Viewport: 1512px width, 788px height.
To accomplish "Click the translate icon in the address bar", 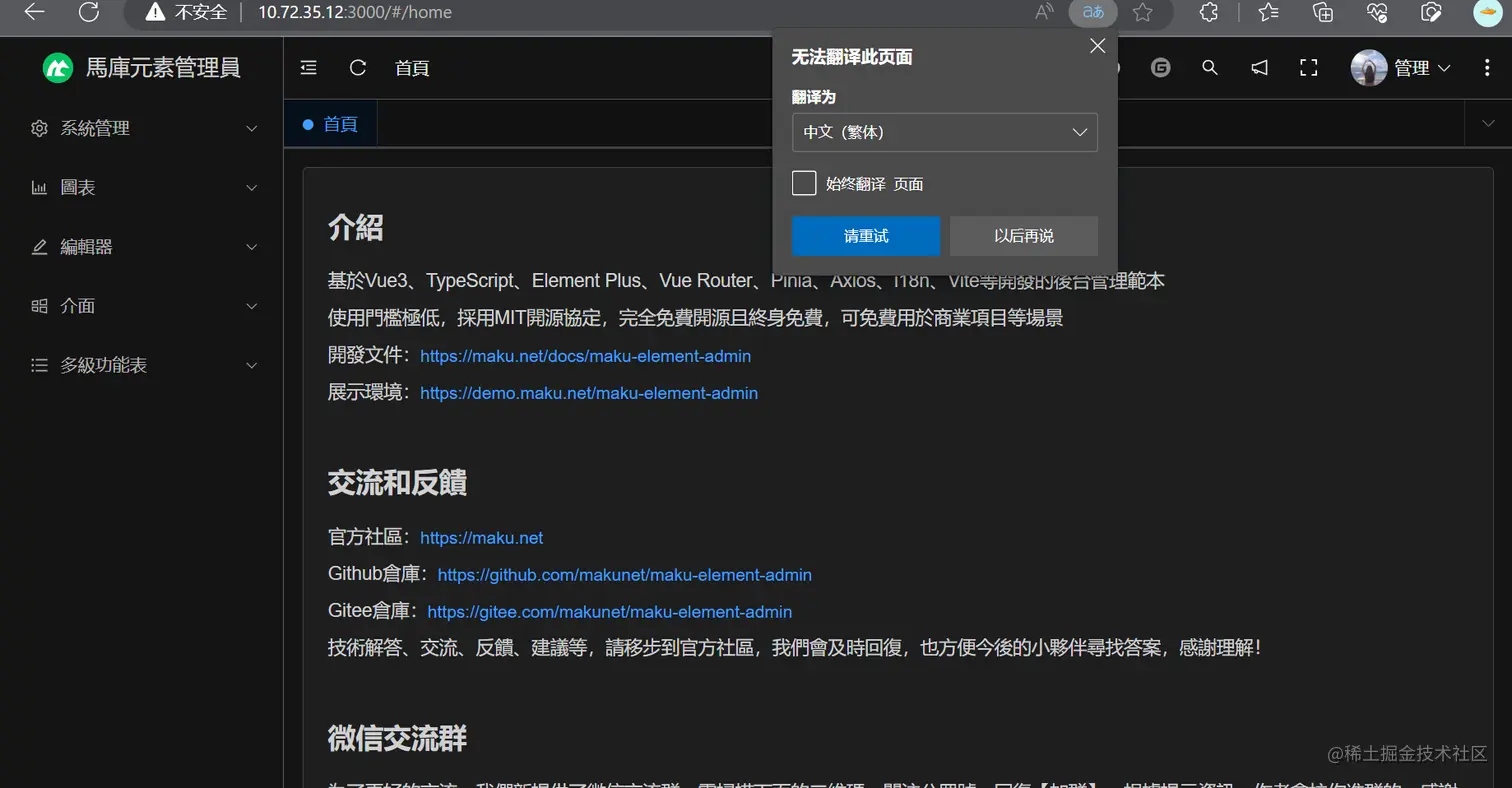I will [x=1093, y=12].
